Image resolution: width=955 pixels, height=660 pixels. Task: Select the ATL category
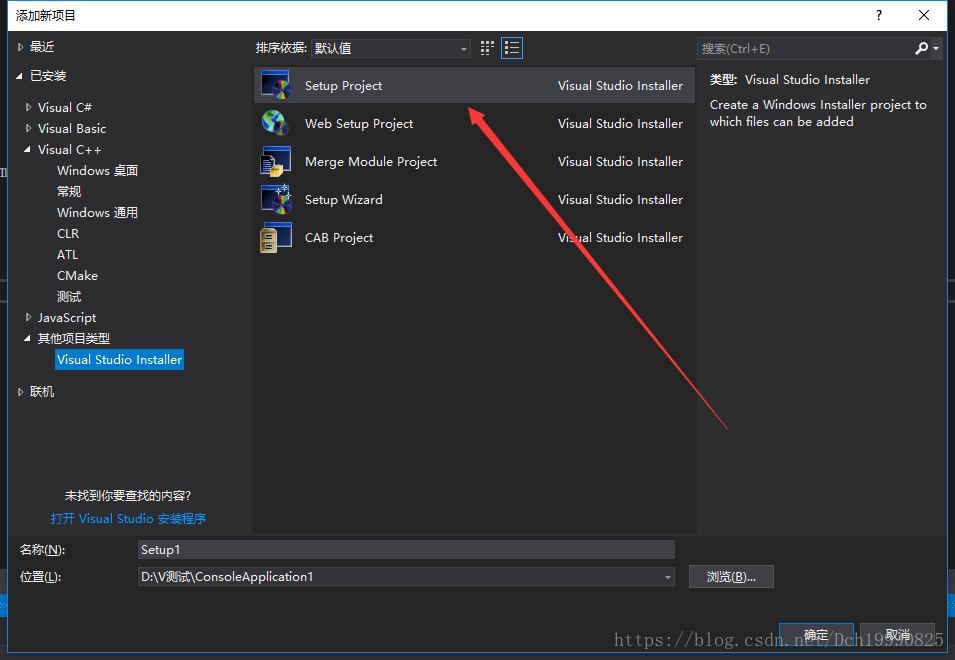[67, 255]
